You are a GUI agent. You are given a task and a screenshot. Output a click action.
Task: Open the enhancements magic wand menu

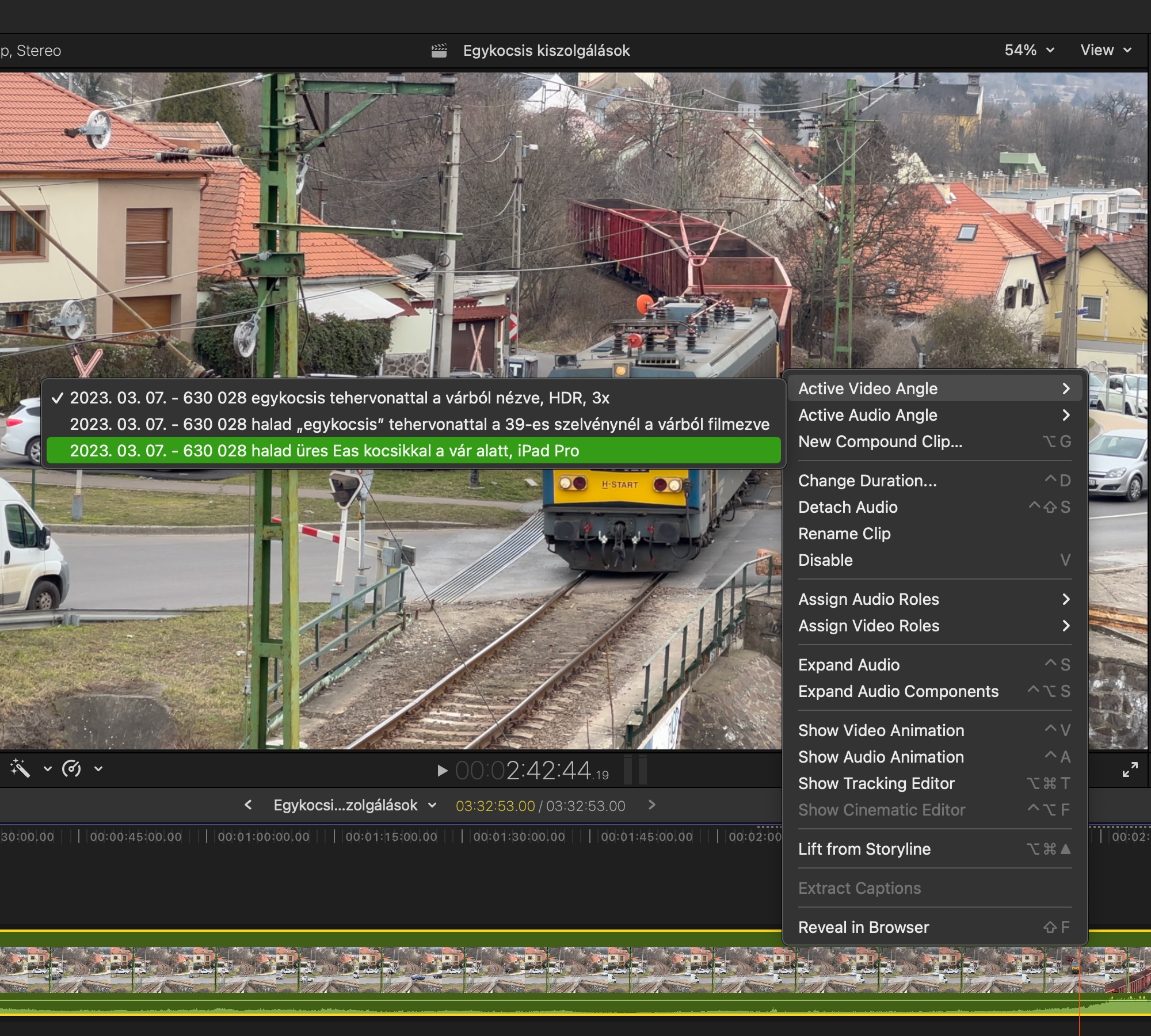(x=20, y=768)
